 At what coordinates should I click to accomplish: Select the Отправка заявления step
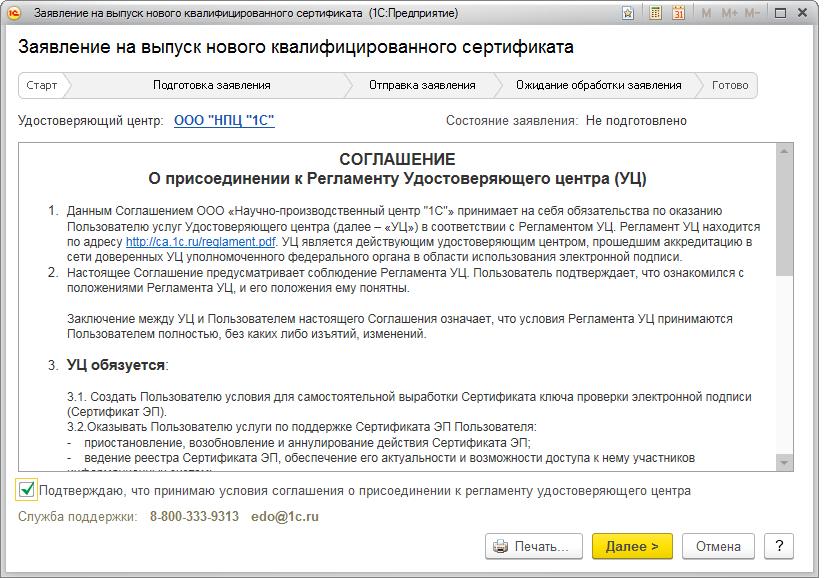coord(422,85)
